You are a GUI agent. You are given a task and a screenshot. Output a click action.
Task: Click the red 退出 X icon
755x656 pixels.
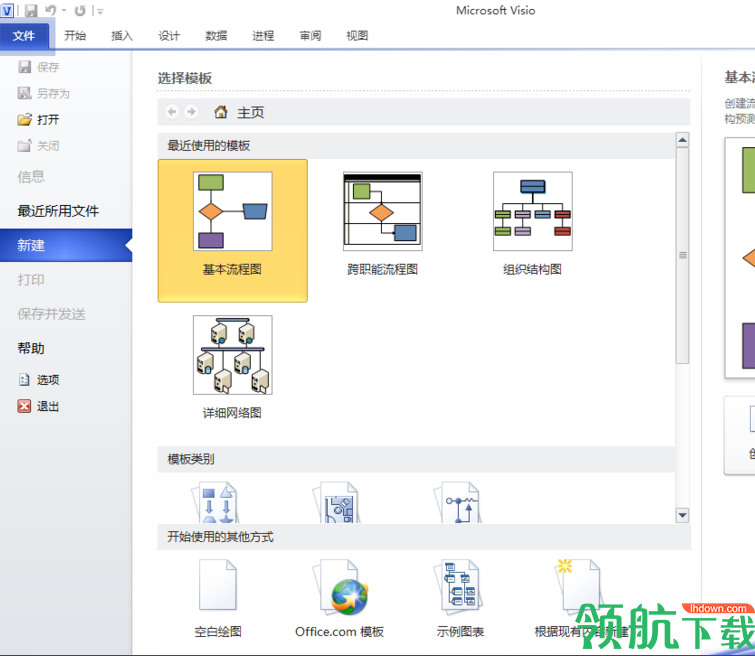click(24, 406)
